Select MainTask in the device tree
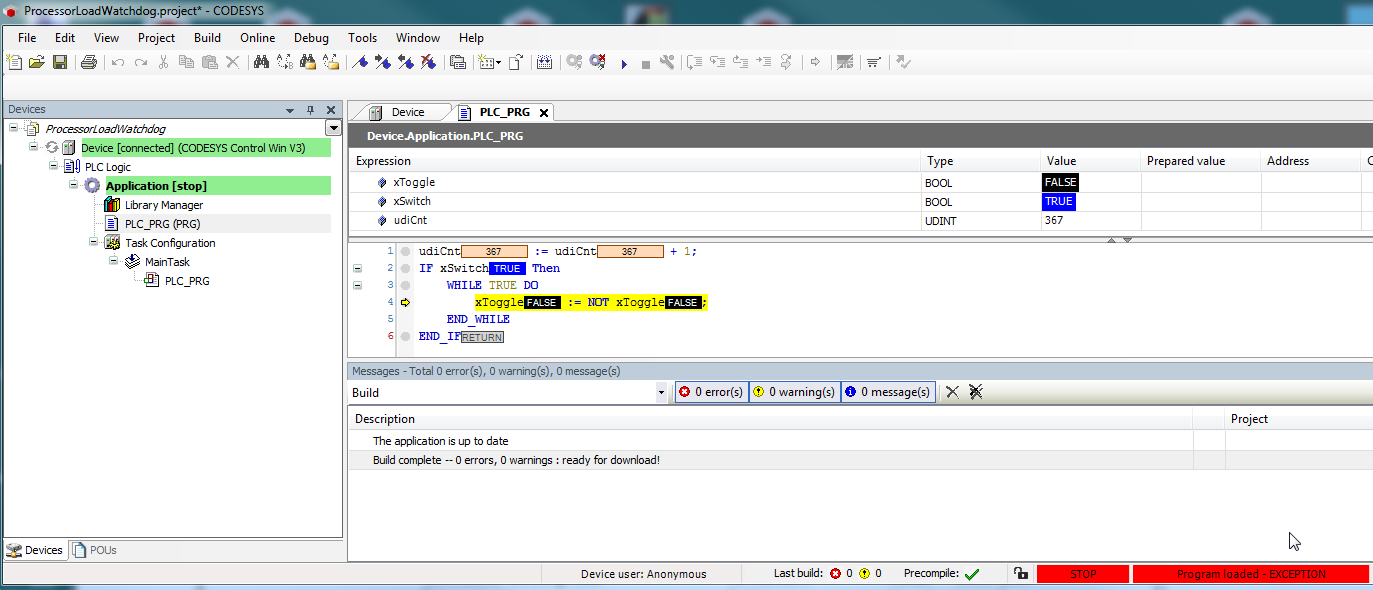The image size is (1373, 590). click(x=166, y=262)
